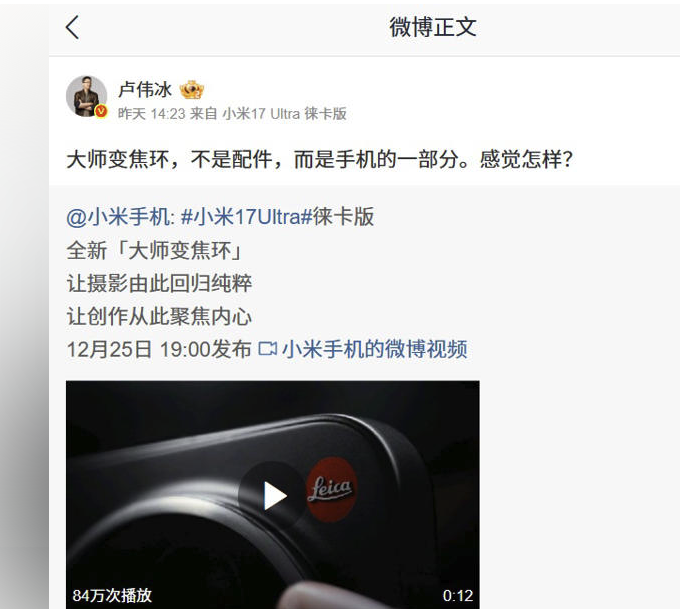Viewport: 680px width, 609px height.
Task: Click the 微博正文 page title
Action: [432, 27]
